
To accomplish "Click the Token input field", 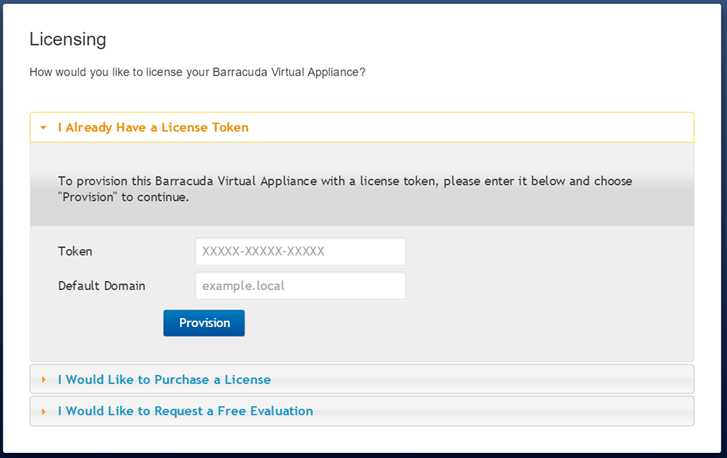I will point(300,252).
